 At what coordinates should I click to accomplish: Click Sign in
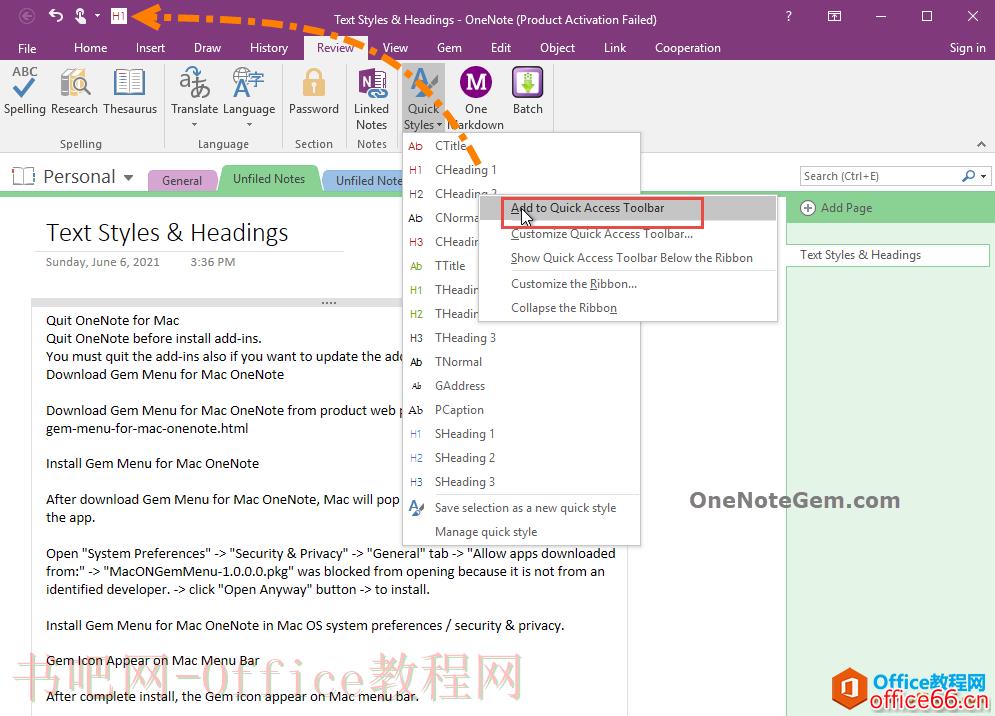[967, 48]
